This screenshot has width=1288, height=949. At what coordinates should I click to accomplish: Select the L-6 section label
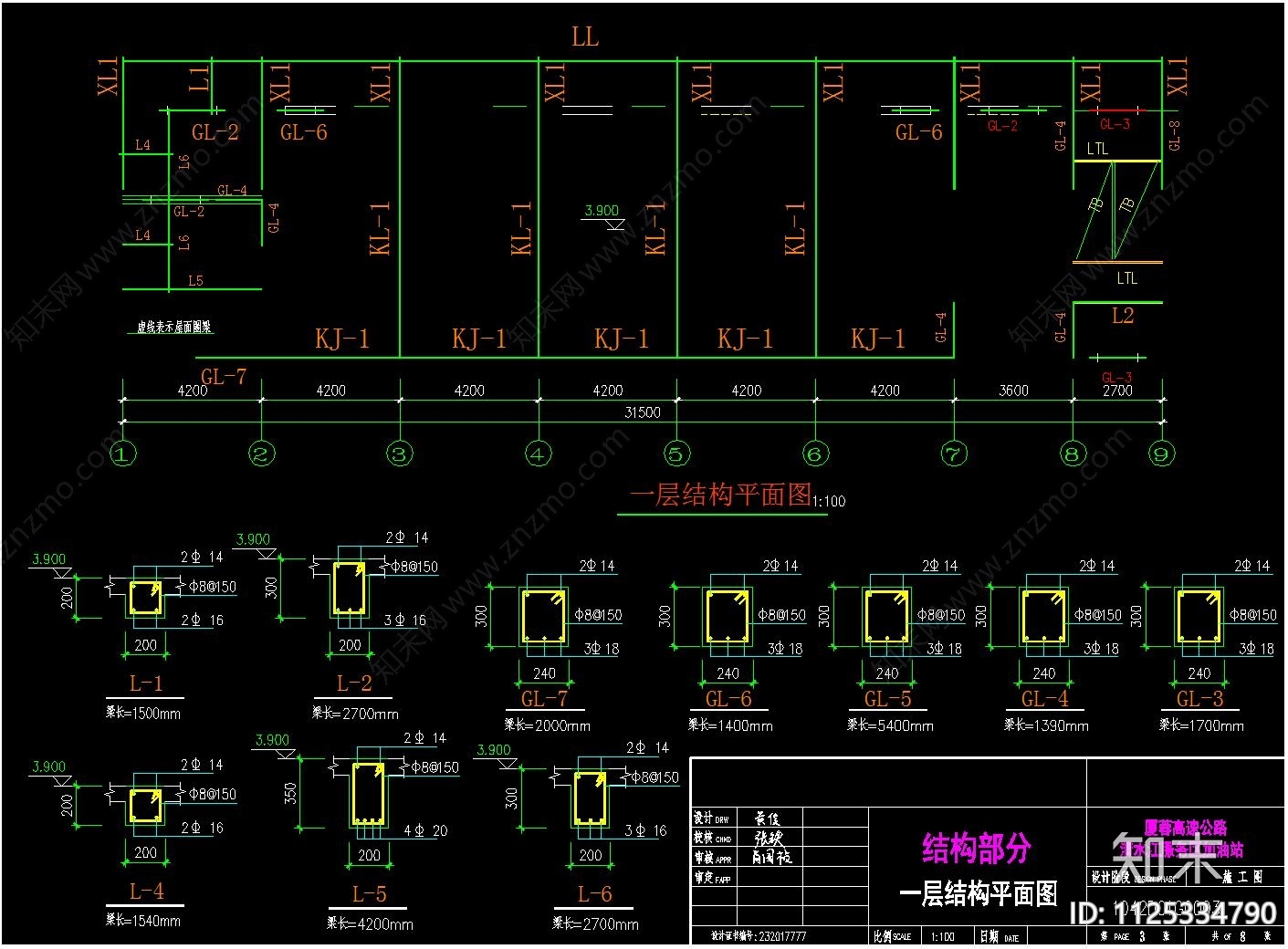[x=594, y=894]
